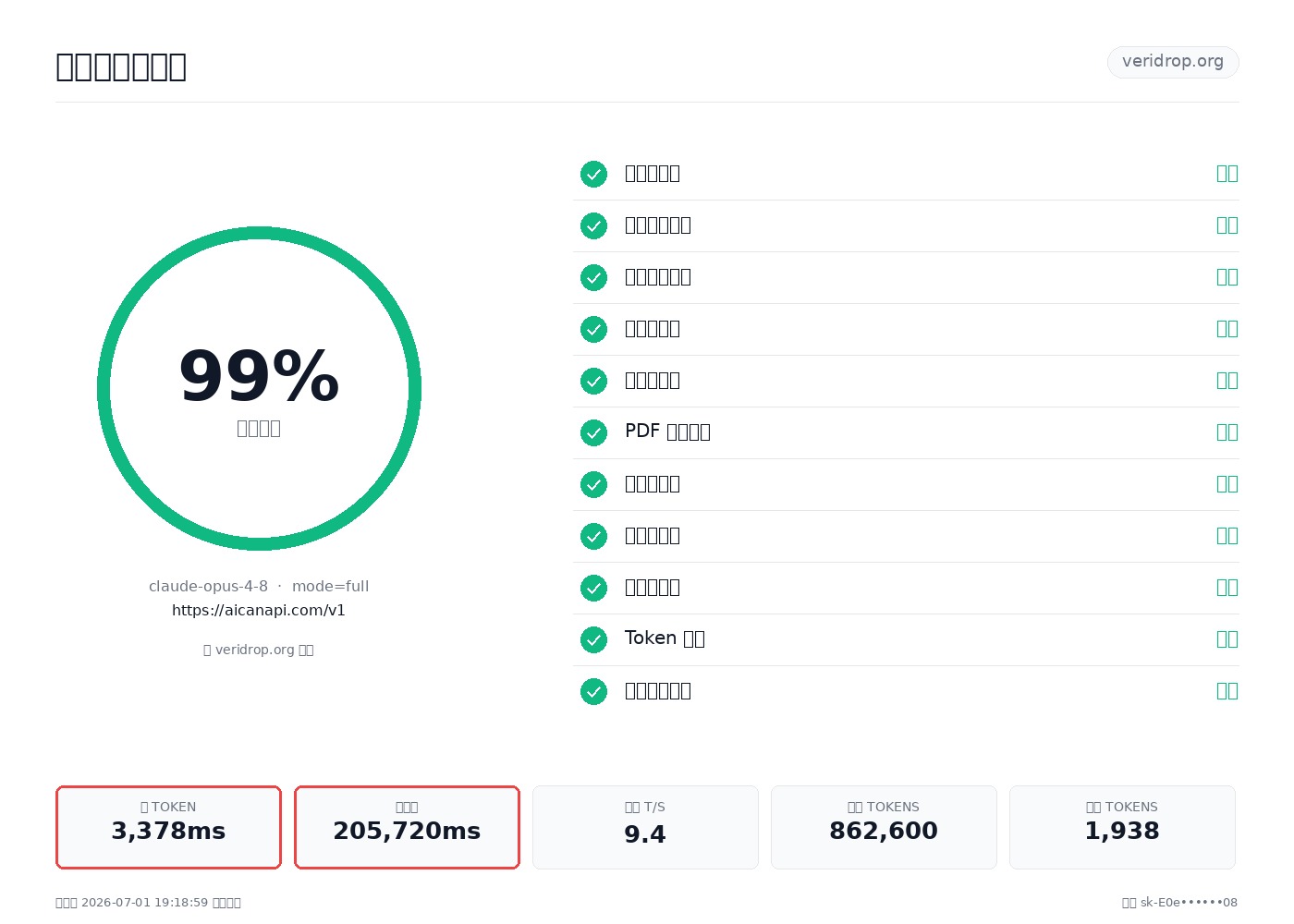
Task: Click the veridrop.org badge in header
Action: coord(1173,62)
